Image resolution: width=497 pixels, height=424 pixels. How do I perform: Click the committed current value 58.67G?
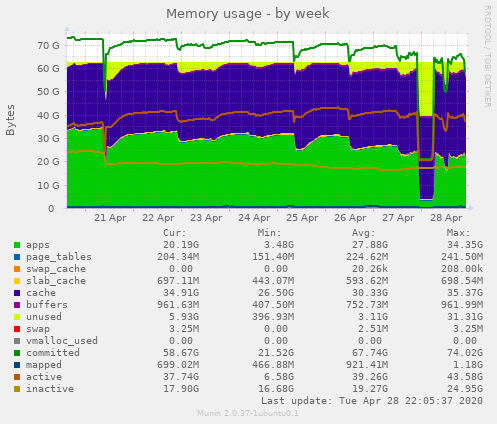181,353
